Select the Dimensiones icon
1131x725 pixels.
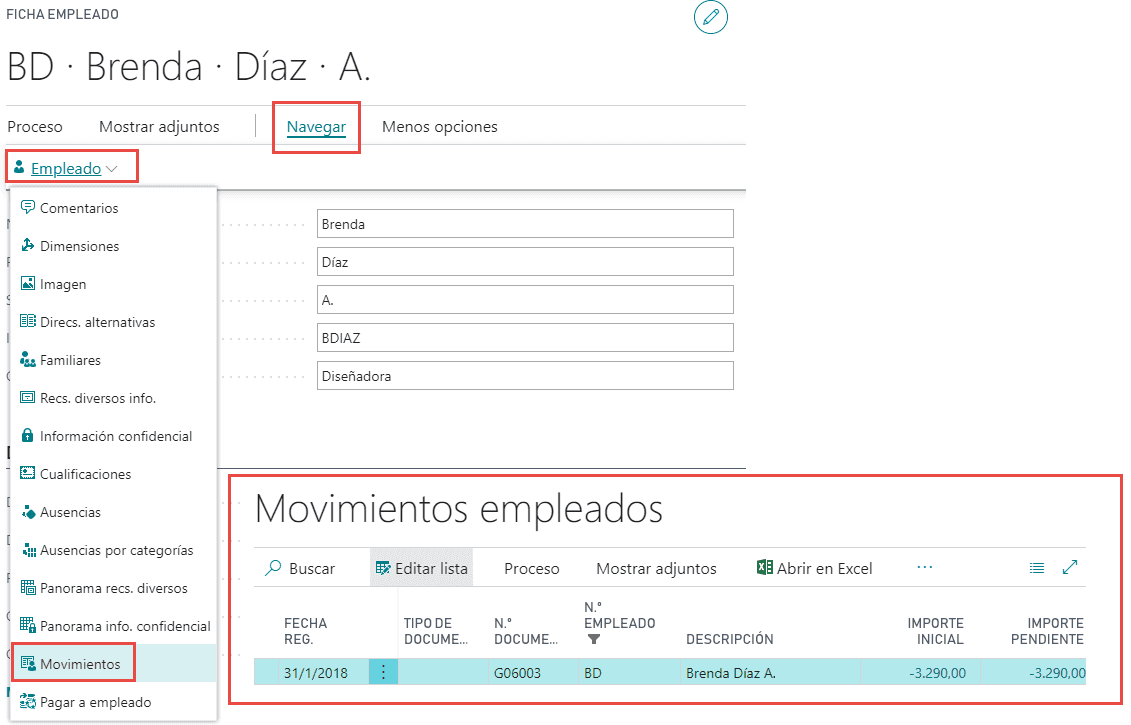coord(30,246)
